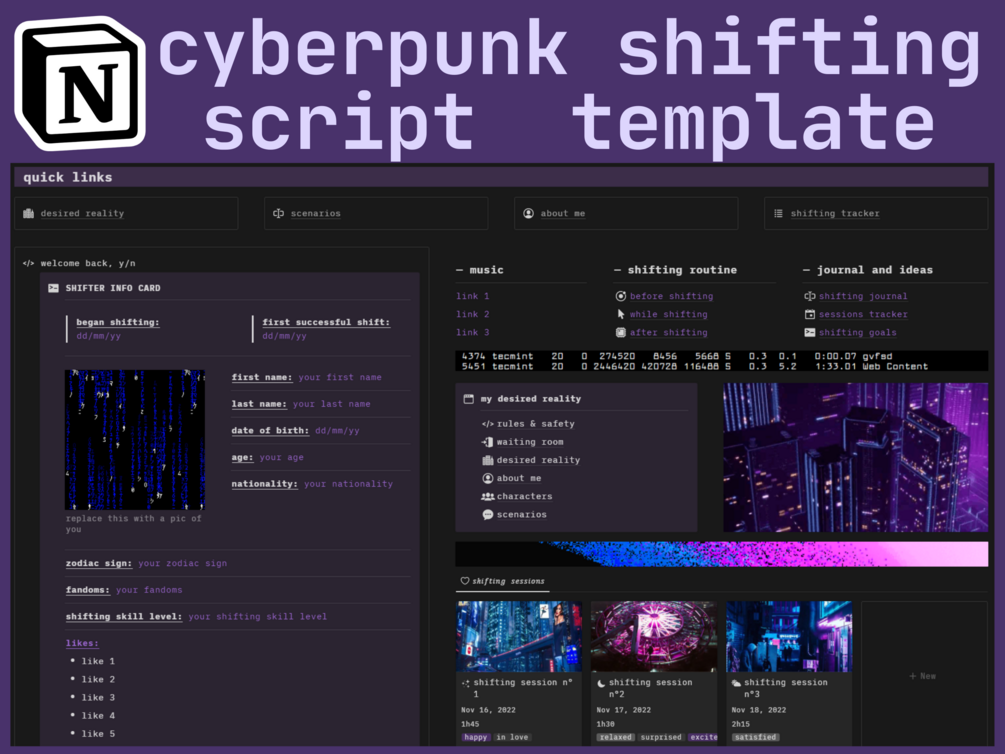The height and width of the screenshot is (754, 1005).
Task: Click the desired reality quick link icon
Action: [x=28, y=214]
